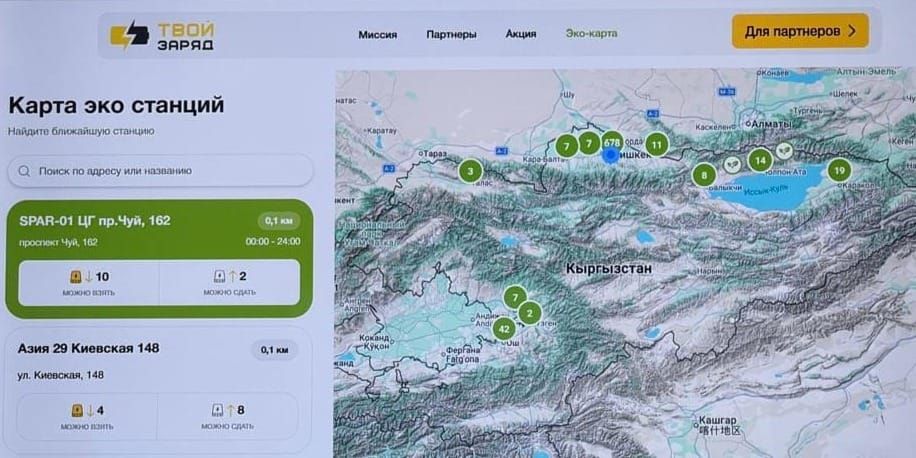Click the Можно сдать label under 2

tap(230, 292)
